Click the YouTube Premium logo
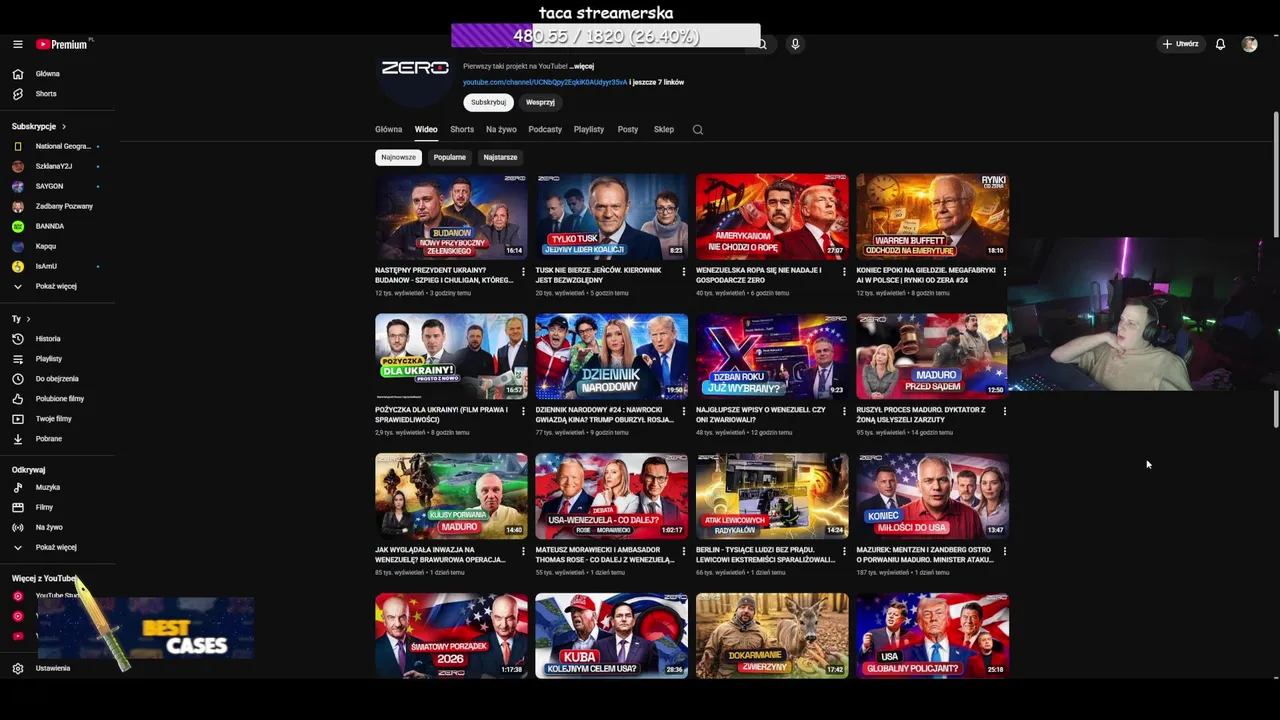 tap(64, 44)
